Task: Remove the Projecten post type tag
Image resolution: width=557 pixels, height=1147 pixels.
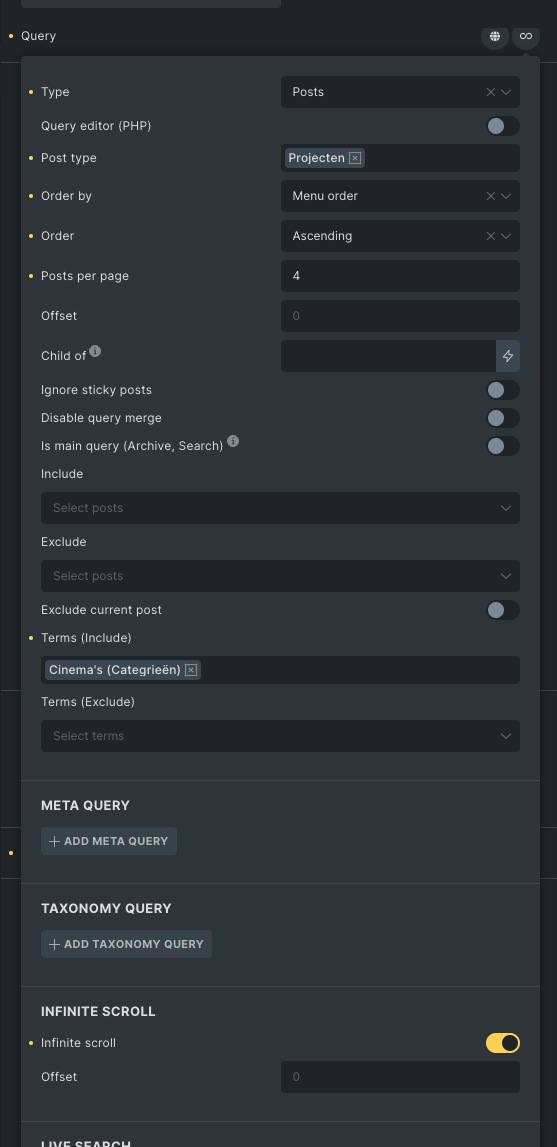Action: (355, 158)
